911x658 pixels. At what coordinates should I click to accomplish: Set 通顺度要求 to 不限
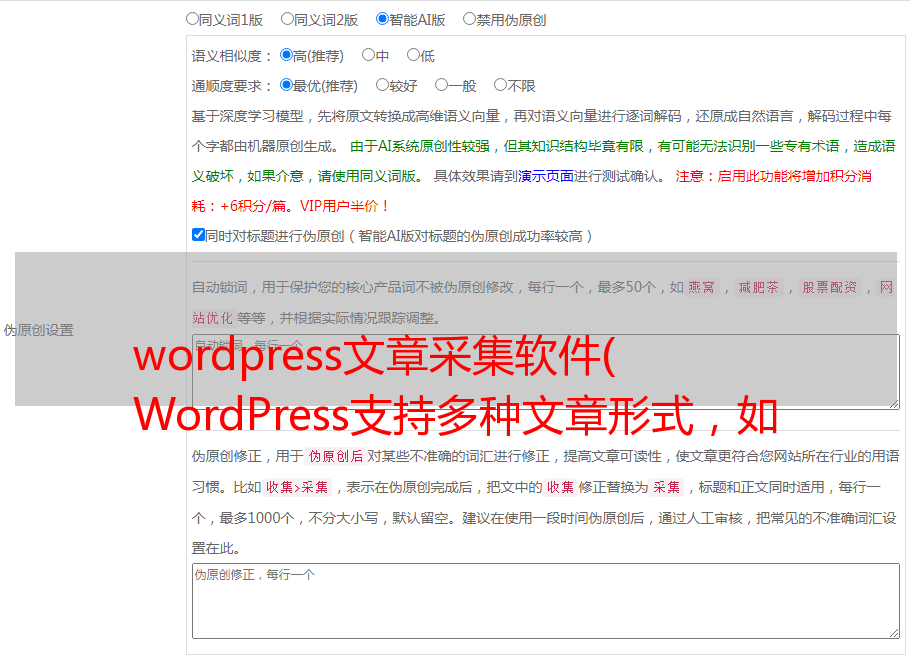coord(500,85)
